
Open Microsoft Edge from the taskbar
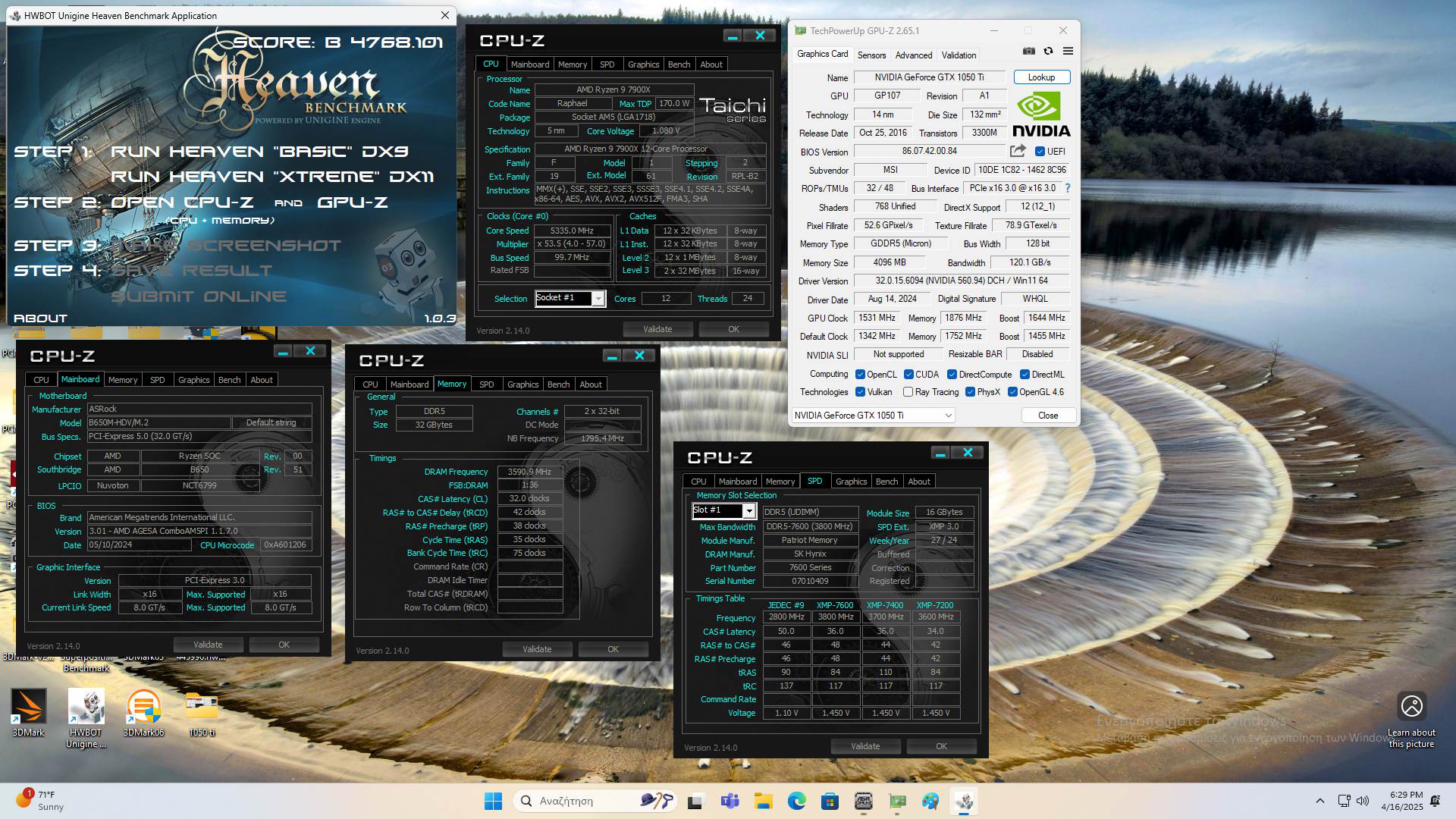tap(796, 801)
